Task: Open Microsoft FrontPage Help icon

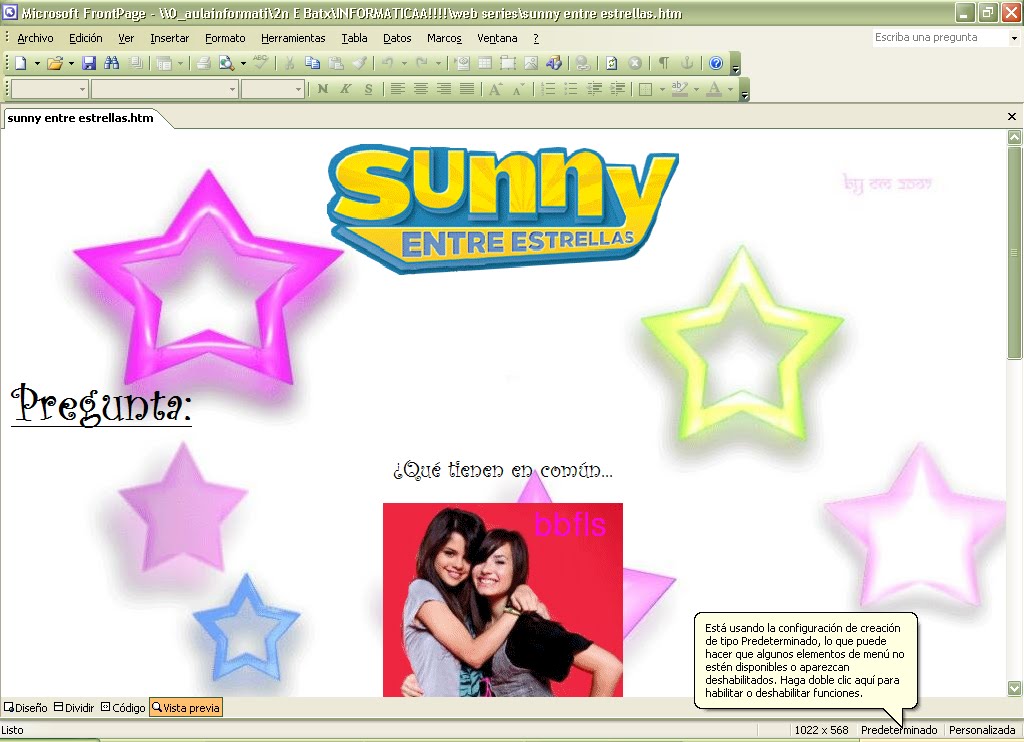Action: click(x=716, y=63)
